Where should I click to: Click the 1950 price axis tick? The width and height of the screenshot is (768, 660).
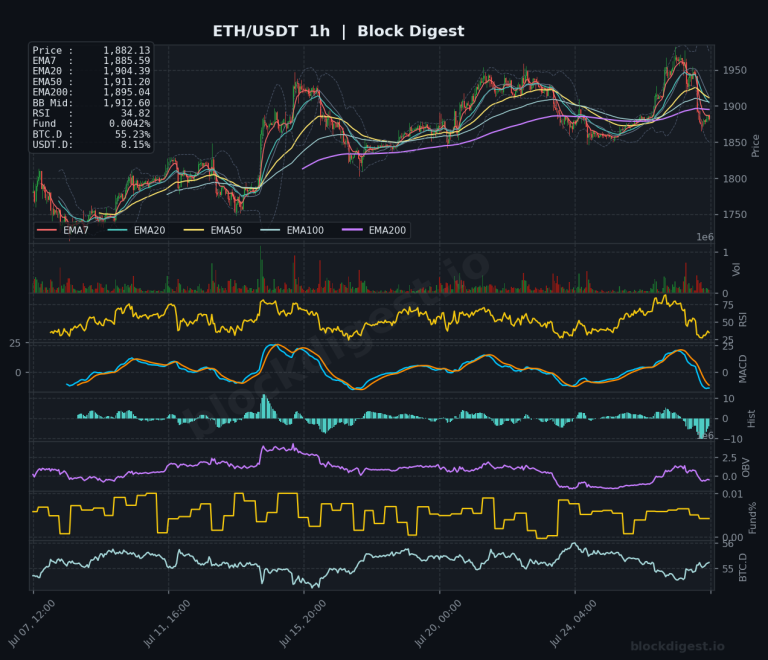click(735, 71)
